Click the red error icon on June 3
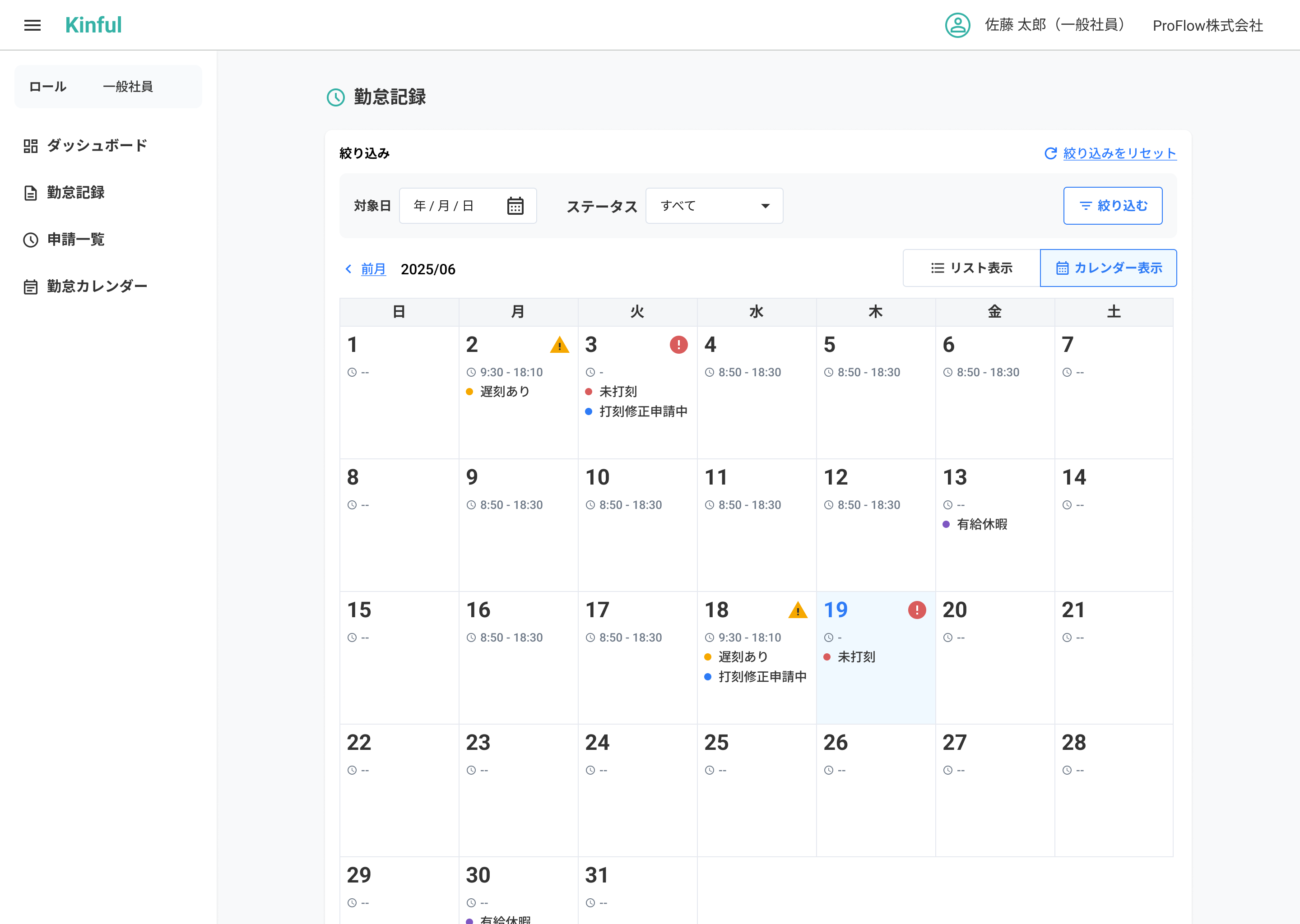This screenshot has width=1300, height=924. 678,345
